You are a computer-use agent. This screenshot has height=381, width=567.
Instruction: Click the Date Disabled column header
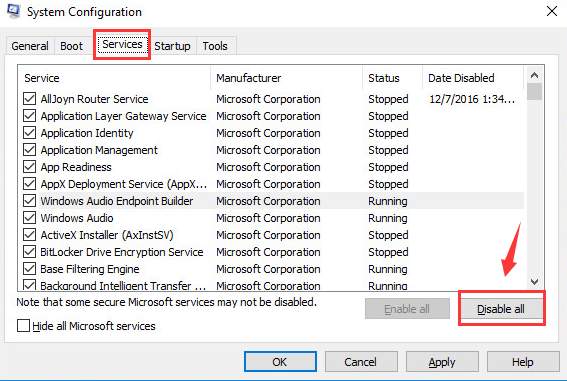[473, 78]
